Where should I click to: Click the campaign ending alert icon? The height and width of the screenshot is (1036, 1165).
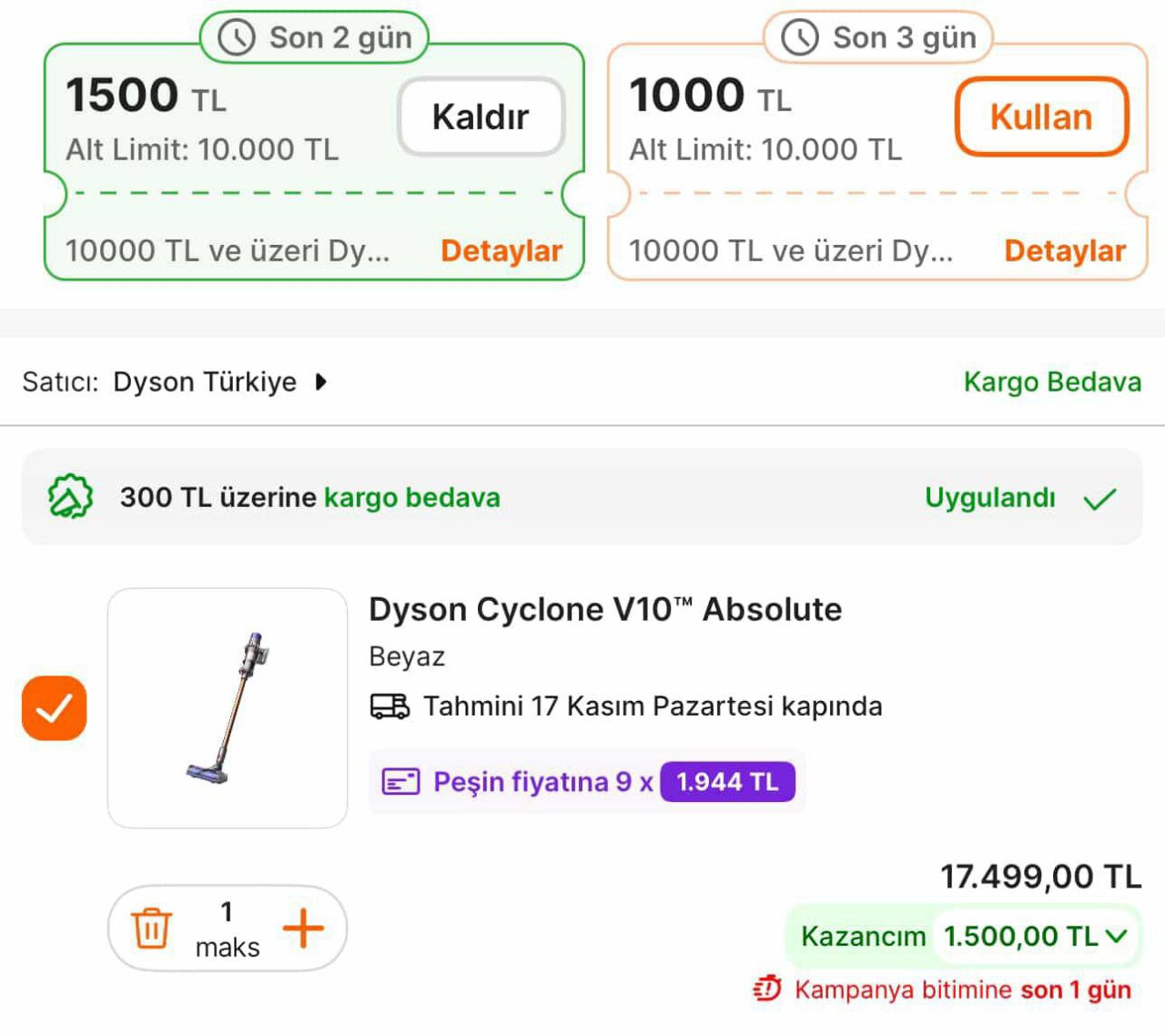[767, 989]
